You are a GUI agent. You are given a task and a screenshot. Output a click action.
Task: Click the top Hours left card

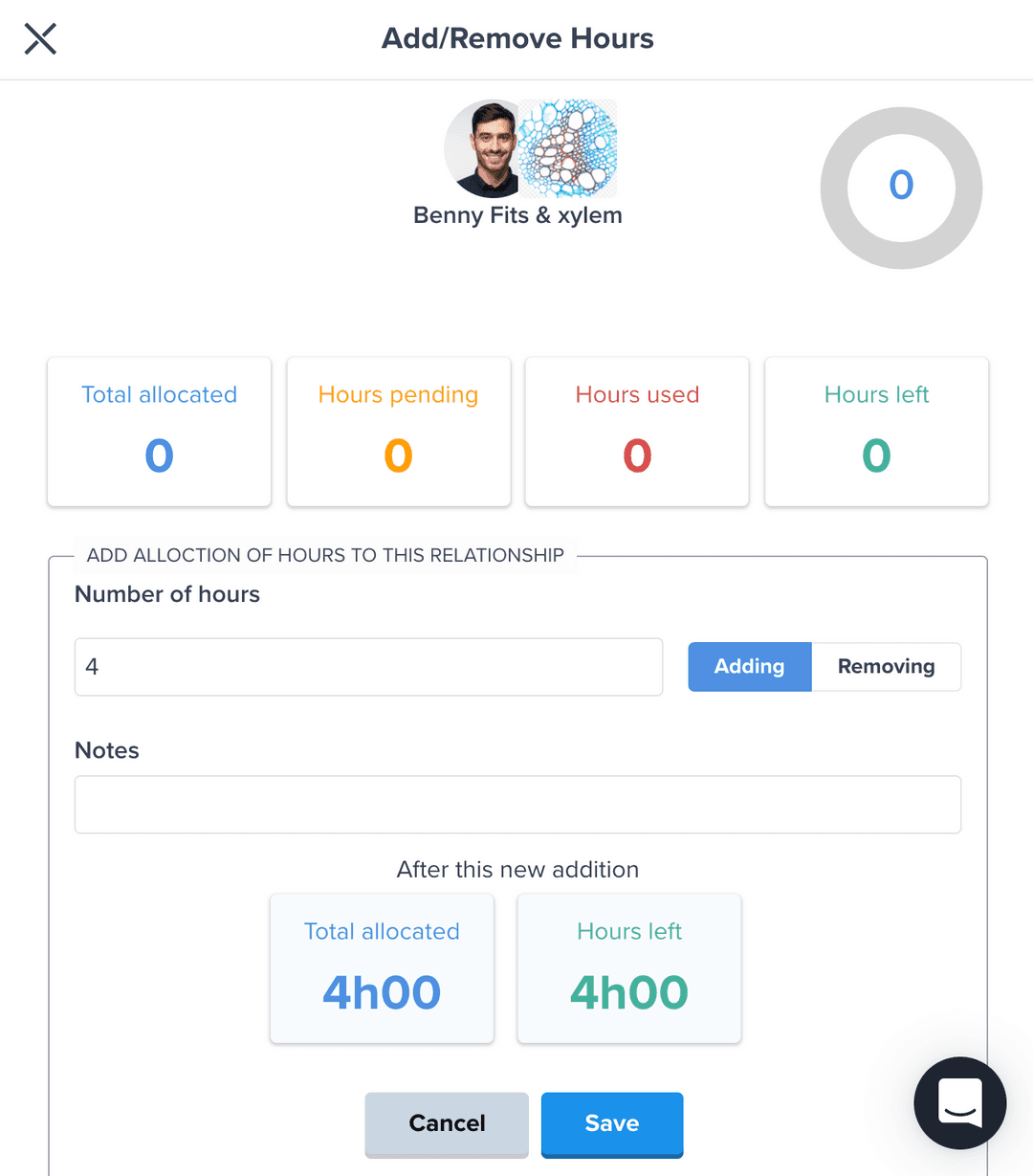[x=876, y=432]
